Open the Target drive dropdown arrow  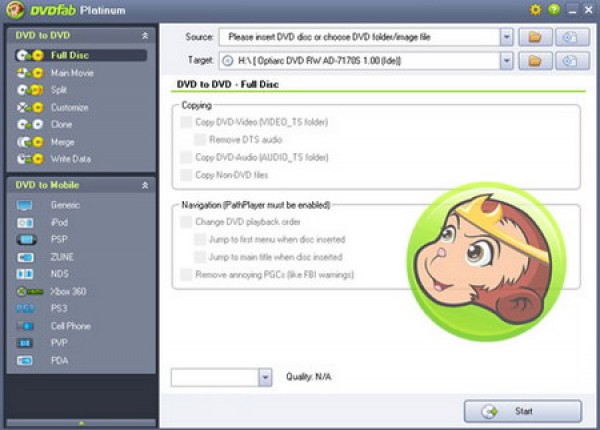pos(506,61)
